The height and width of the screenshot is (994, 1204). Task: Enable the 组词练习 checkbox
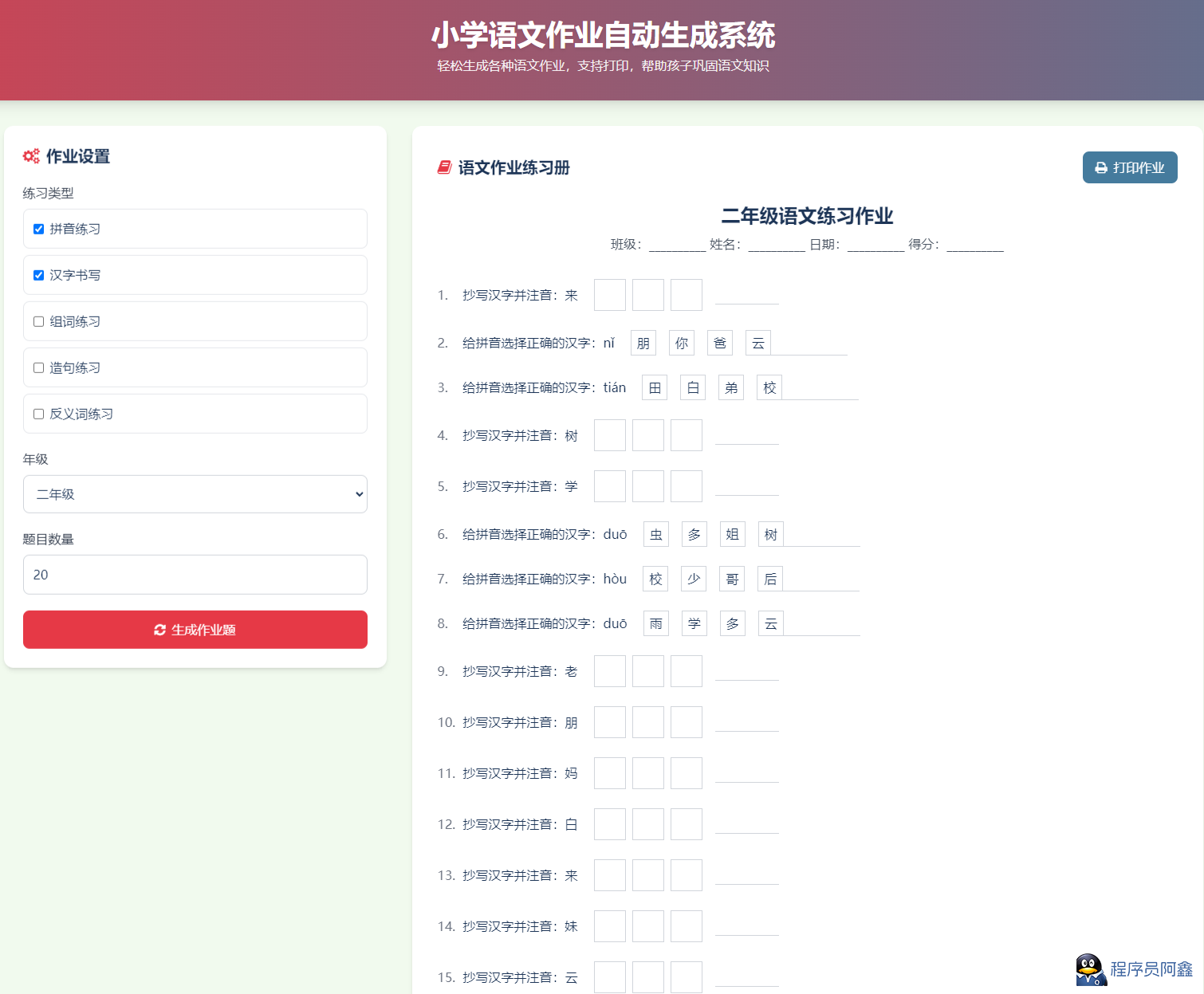pos(38,321)
